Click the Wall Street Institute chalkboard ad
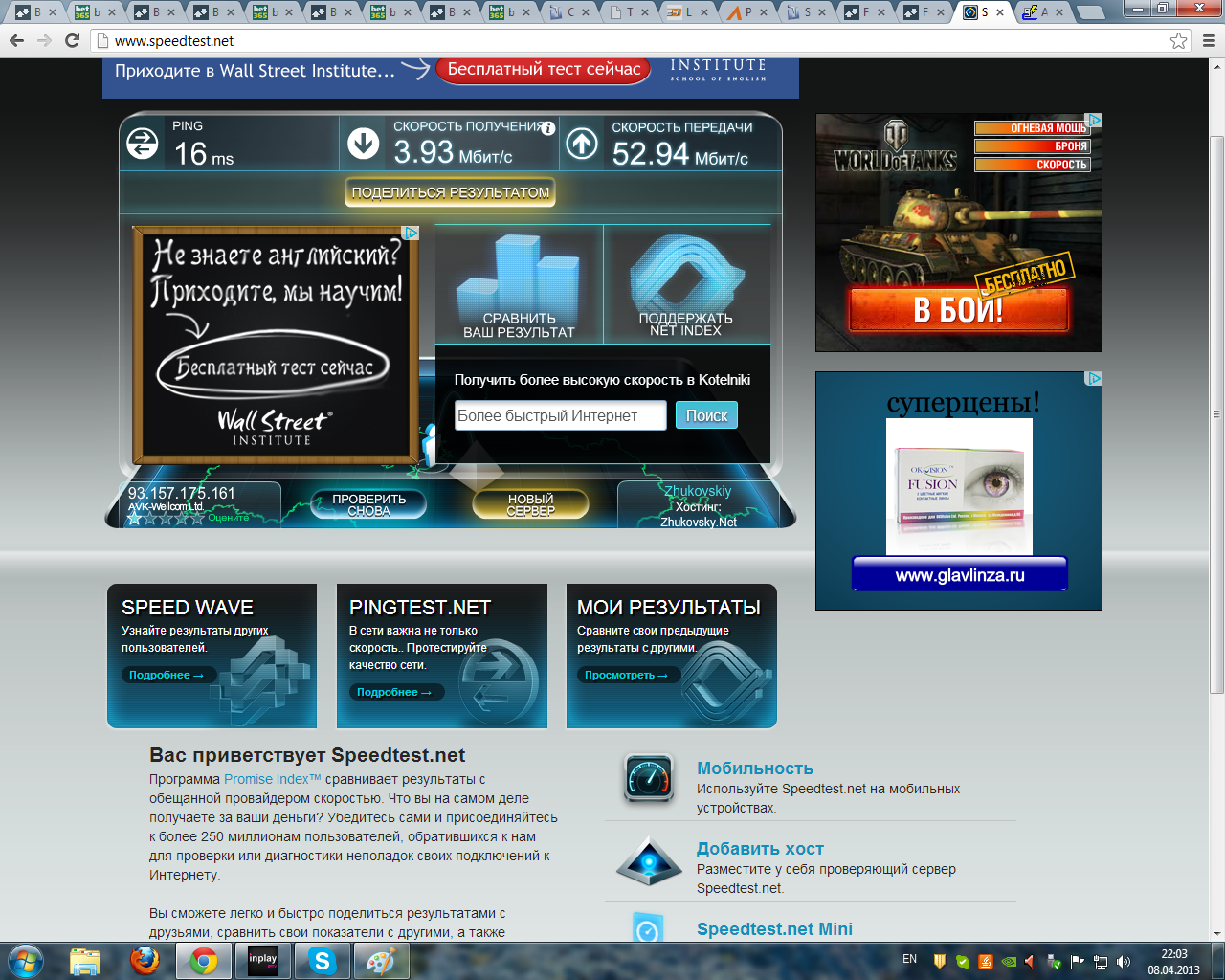Image resolution: width=1225 pixels, height=980 pixels. (x=275, y=344)
